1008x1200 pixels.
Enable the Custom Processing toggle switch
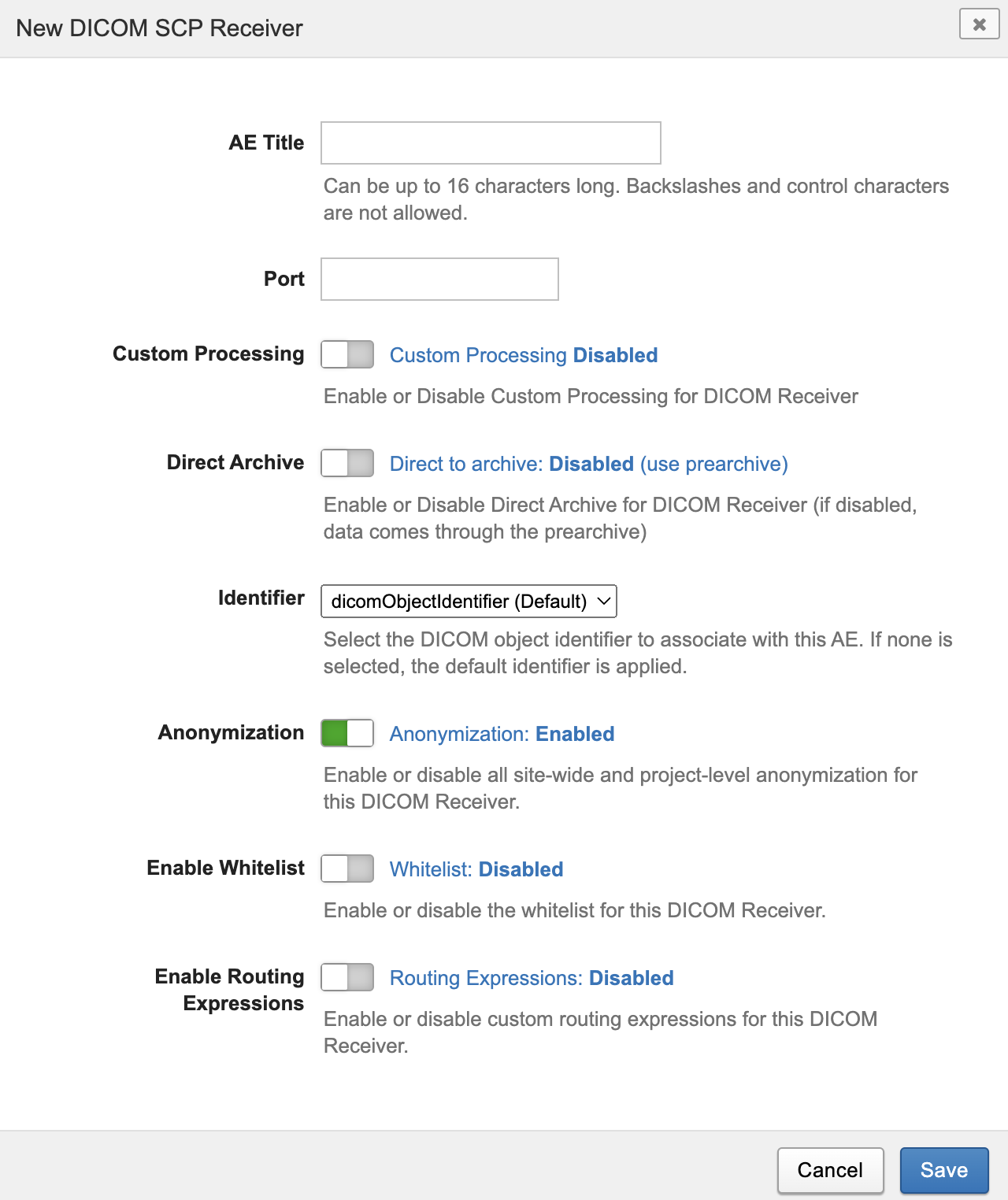click(347, 354)
